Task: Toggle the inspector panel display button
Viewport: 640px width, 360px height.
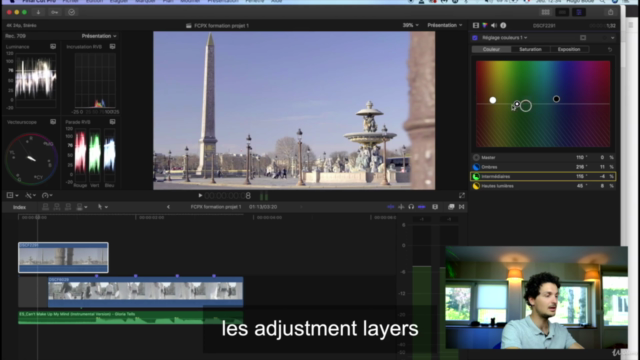Action: pos(579,12)
